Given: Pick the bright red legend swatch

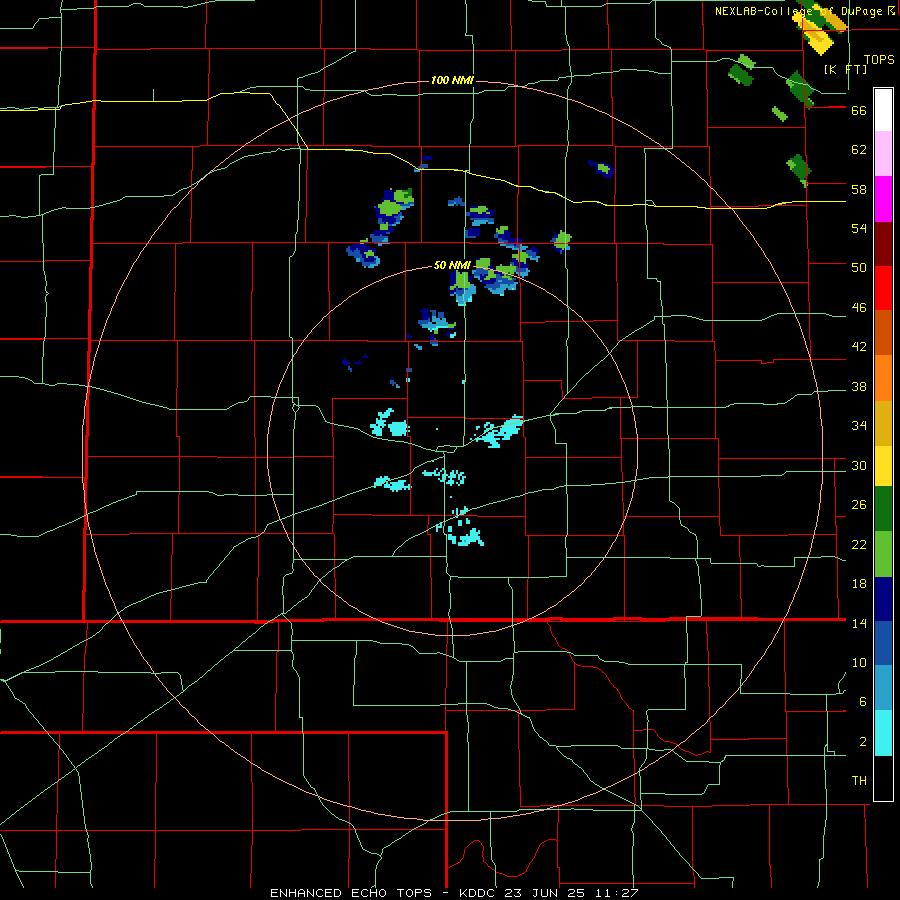Looking at the screenshot, I should click(x=883, y=288).
